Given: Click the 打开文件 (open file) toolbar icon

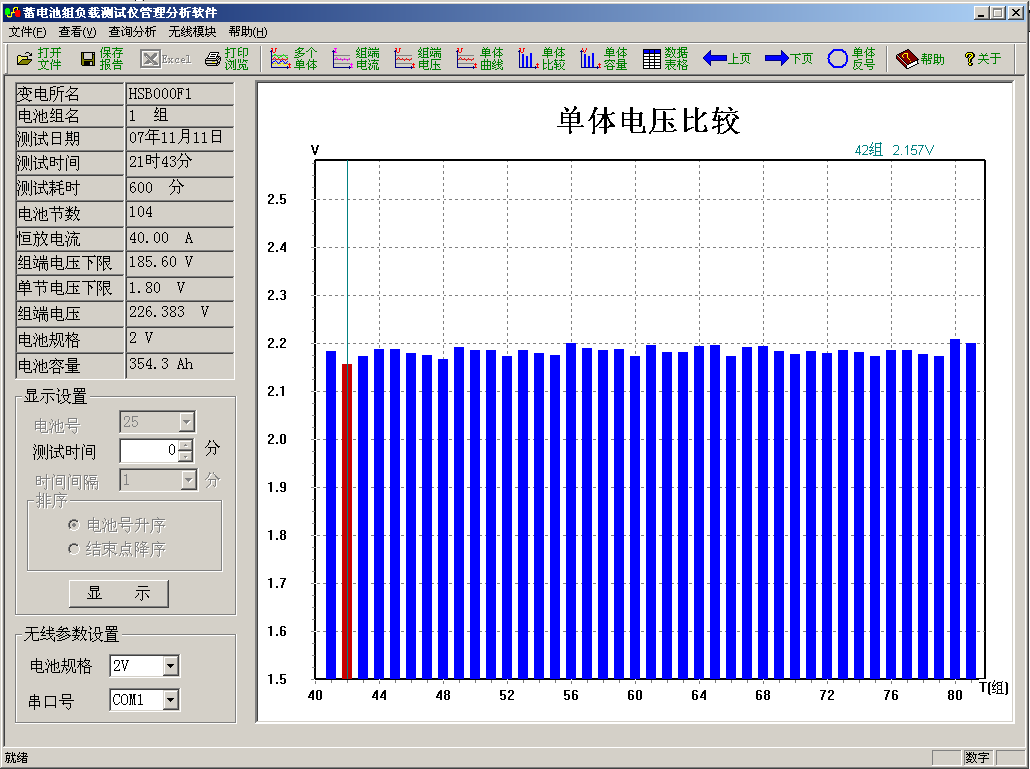Looking at the screenshot, I should click(39, 59).
